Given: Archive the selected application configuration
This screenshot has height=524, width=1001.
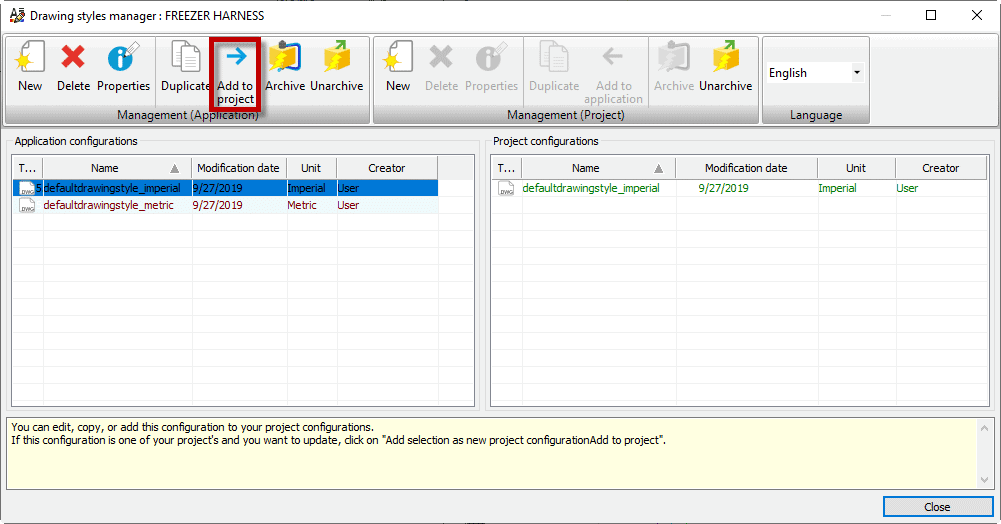Looking at the screenshot, I should click(285, 68).
